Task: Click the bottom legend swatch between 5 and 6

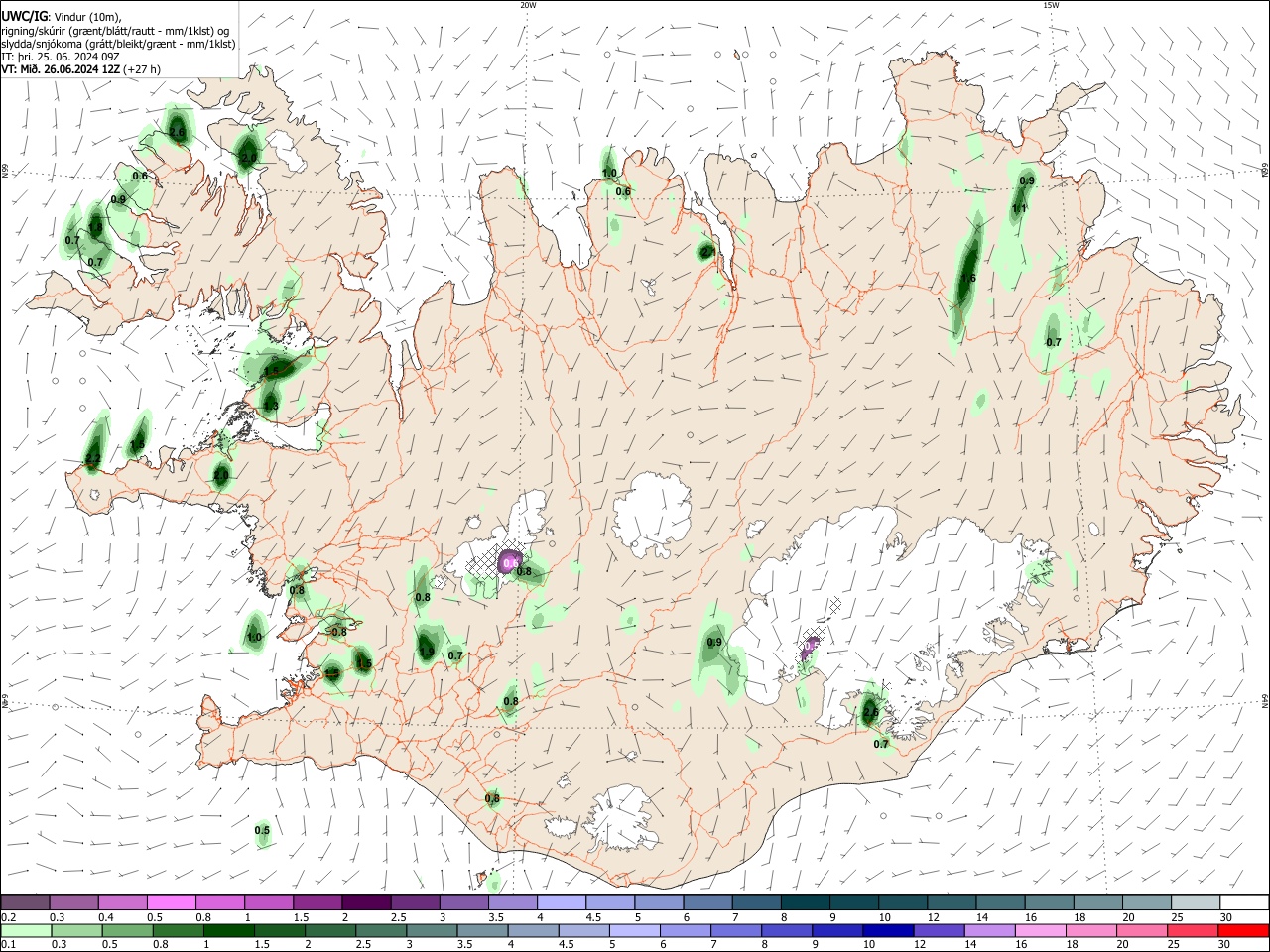Action: point(633,930)
